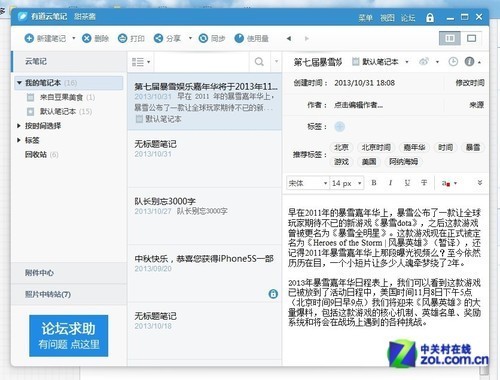Add the recommended tag 北京时间
The width and height of the screenshot is (500, 380).
tap(376, 147)
